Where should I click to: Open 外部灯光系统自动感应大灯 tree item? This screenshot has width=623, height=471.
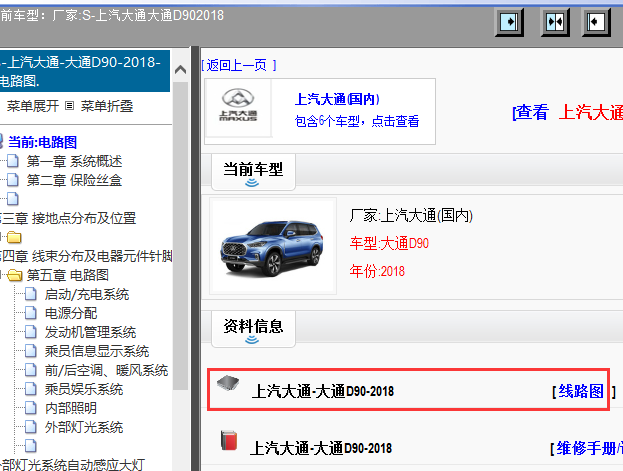[72, 465]
